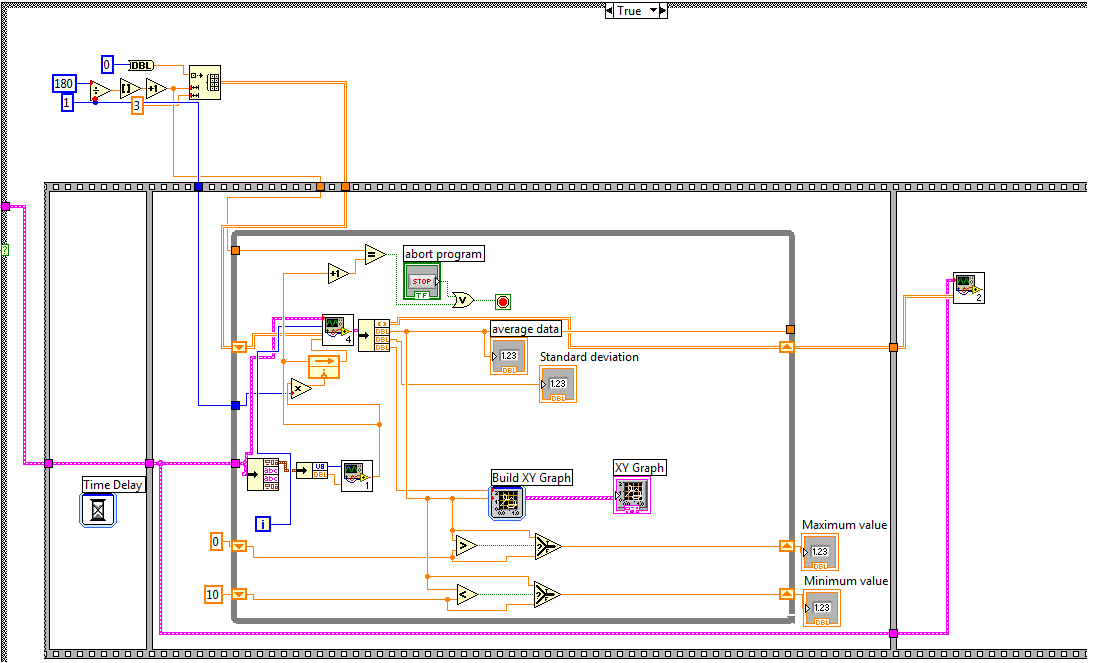
Task: Select the Multiply node inside the loop
Action: point(300,389)
